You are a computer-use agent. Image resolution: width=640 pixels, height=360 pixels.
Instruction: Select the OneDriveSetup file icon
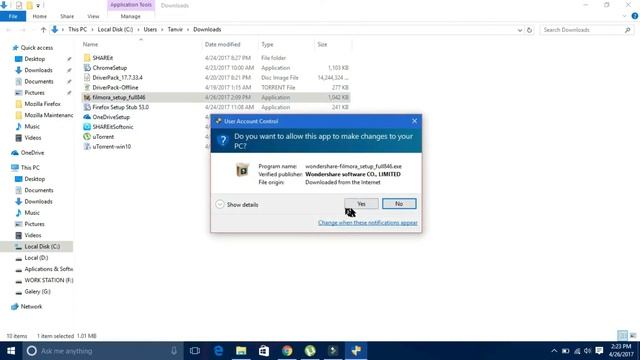click(87, 117)
